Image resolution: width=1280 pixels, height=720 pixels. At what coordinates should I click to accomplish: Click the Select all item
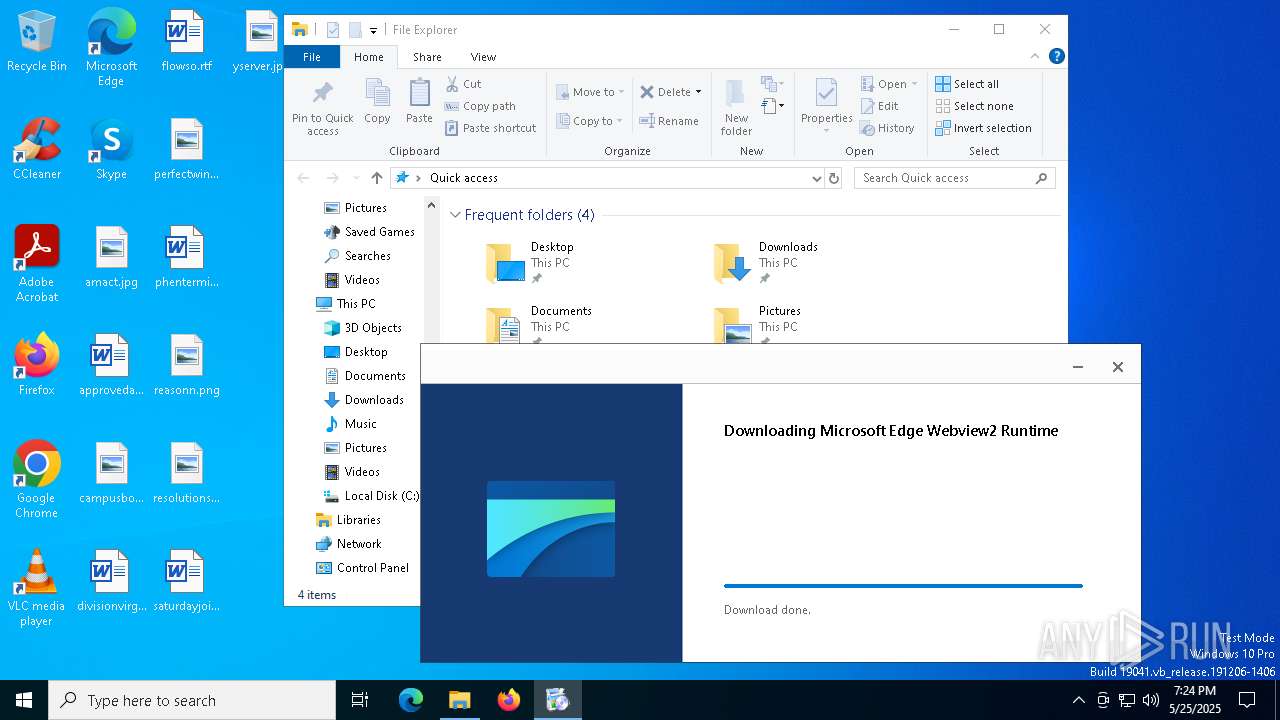click(x=967, y=84)
